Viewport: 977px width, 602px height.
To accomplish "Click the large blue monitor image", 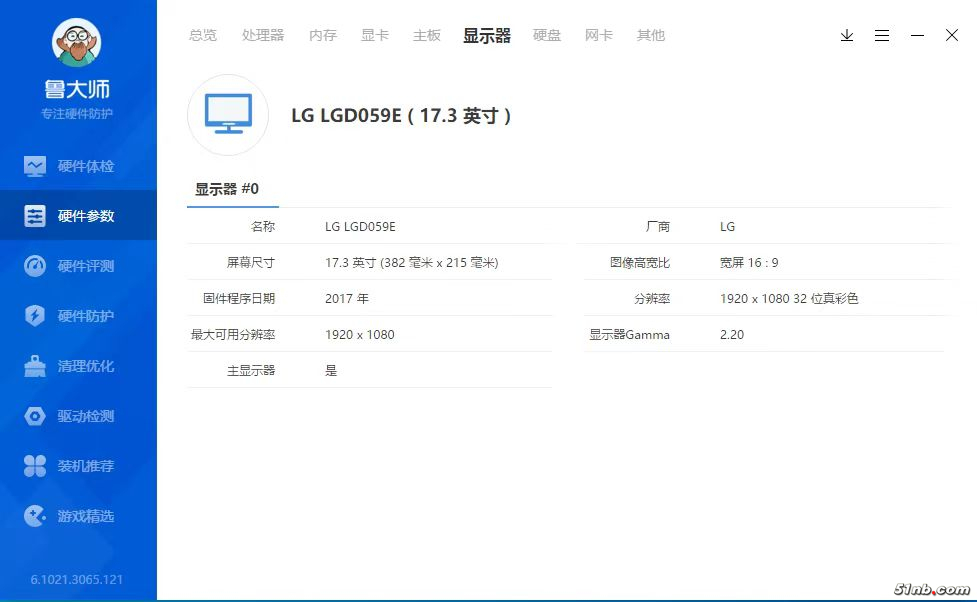I will (228, 115).
